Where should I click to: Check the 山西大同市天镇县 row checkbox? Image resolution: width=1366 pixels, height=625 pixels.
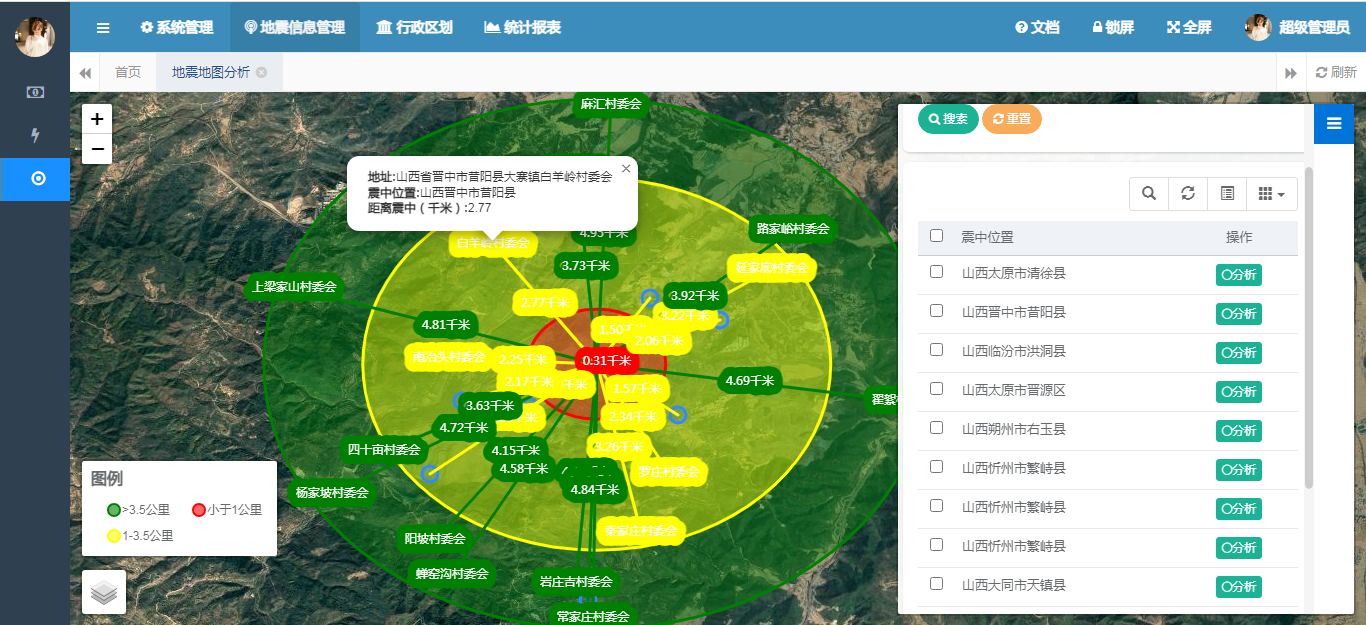pos(936,584)
